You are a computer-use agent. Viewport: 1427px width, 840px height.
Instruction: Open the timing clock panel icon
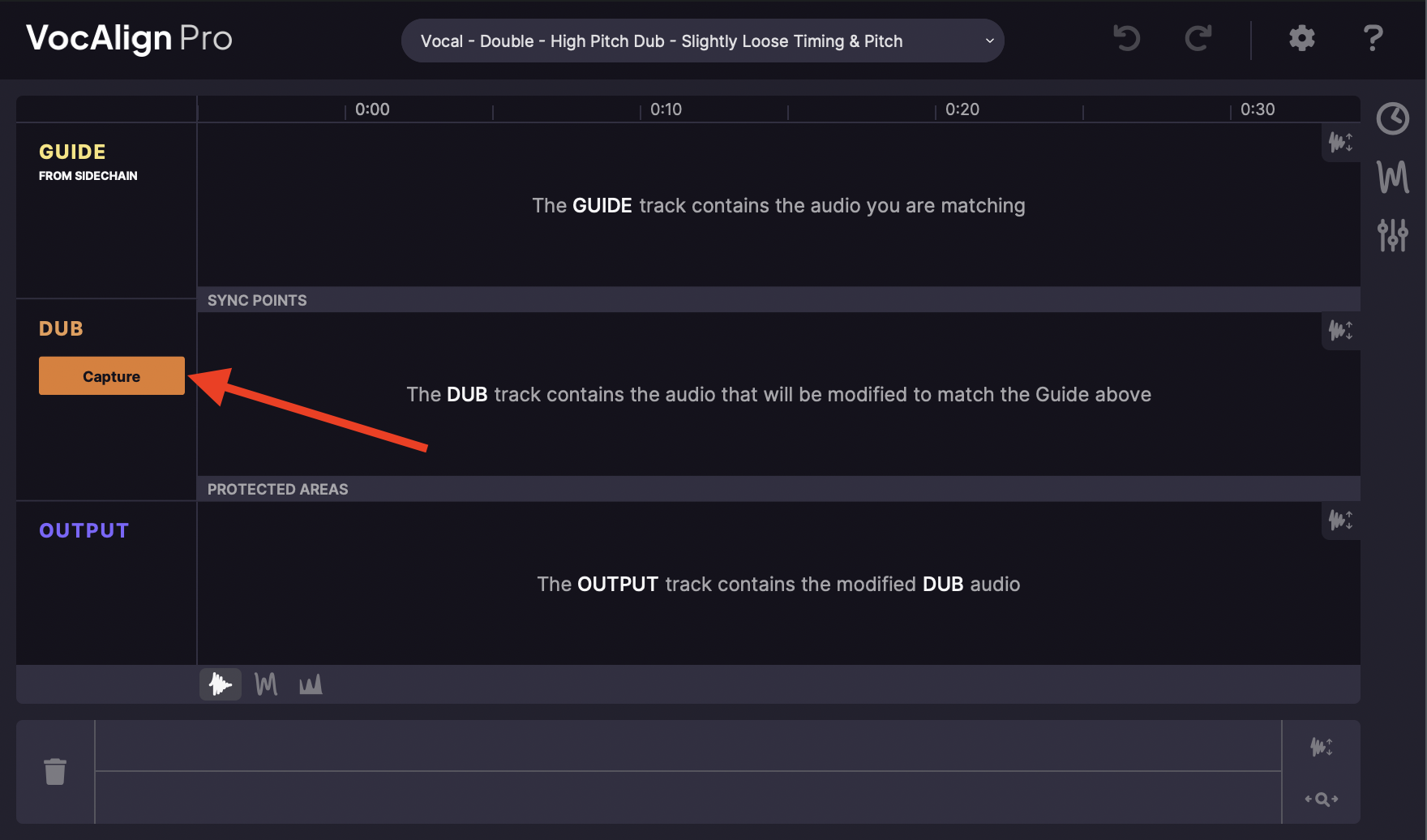[x=1392, y=119]
